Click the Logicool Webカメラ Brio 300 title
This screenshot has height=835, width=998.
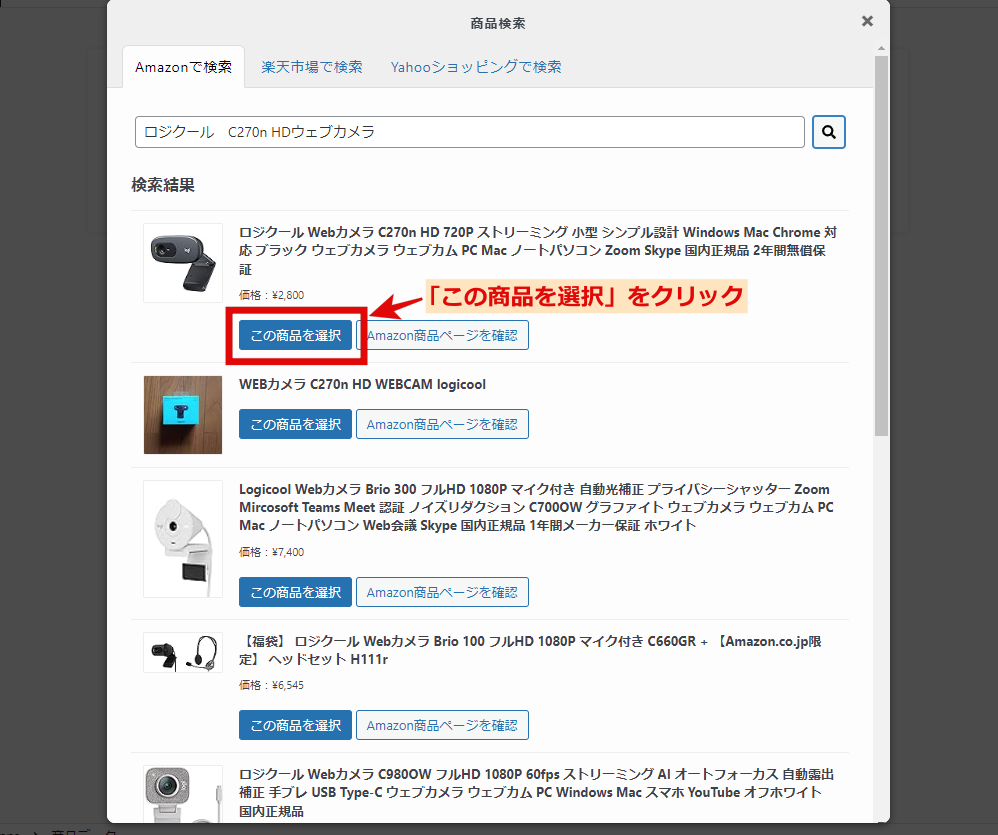tap(537, 507)
